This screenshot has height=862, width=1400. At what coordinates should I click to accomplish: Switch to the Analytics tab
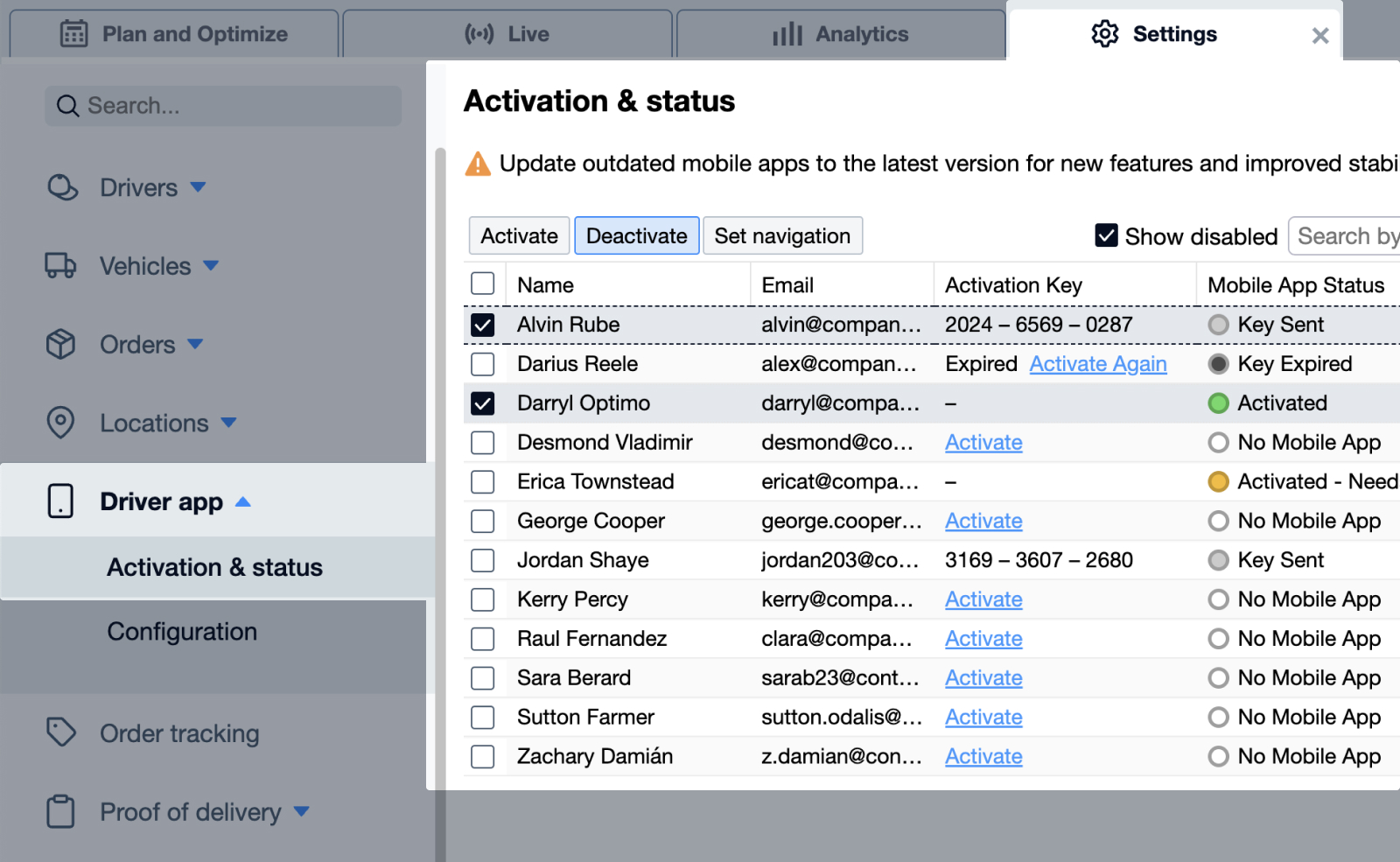tap(841, 34)
